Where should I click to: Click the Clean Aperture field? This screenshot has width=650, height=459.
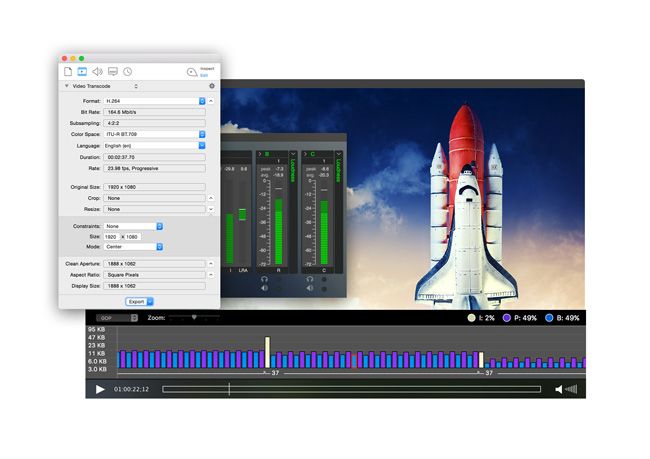click(x=154, y=264)
